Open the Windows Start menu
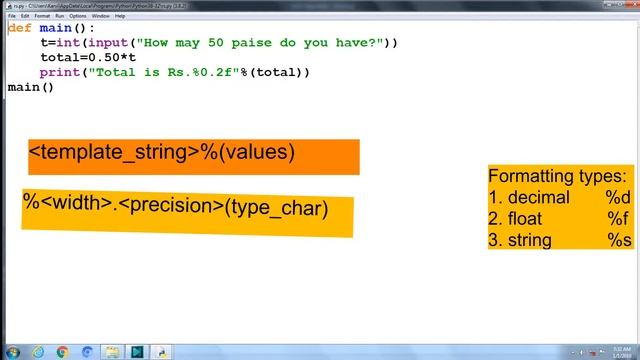 [13, 352]
